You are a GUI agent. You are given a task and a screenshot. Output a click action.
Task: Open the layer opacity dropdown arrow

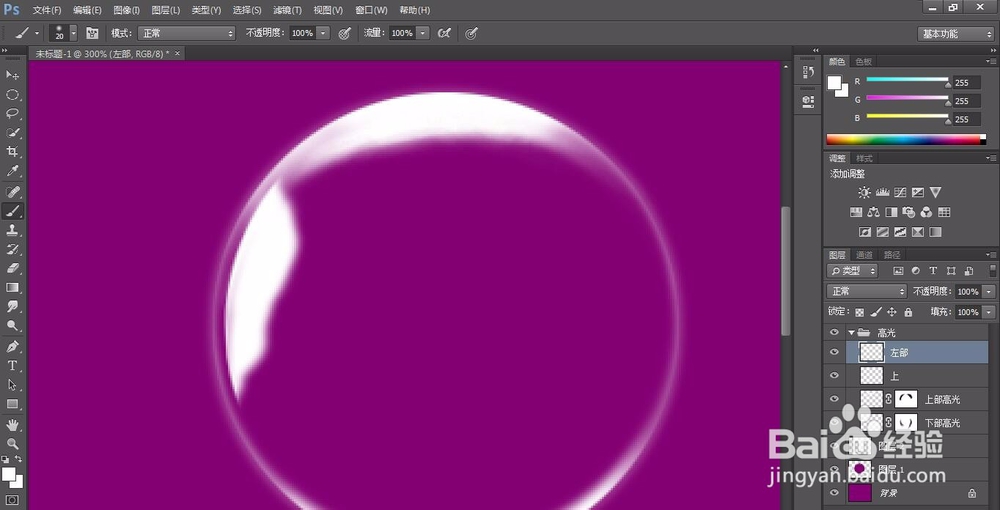click(x=989, y=291)
